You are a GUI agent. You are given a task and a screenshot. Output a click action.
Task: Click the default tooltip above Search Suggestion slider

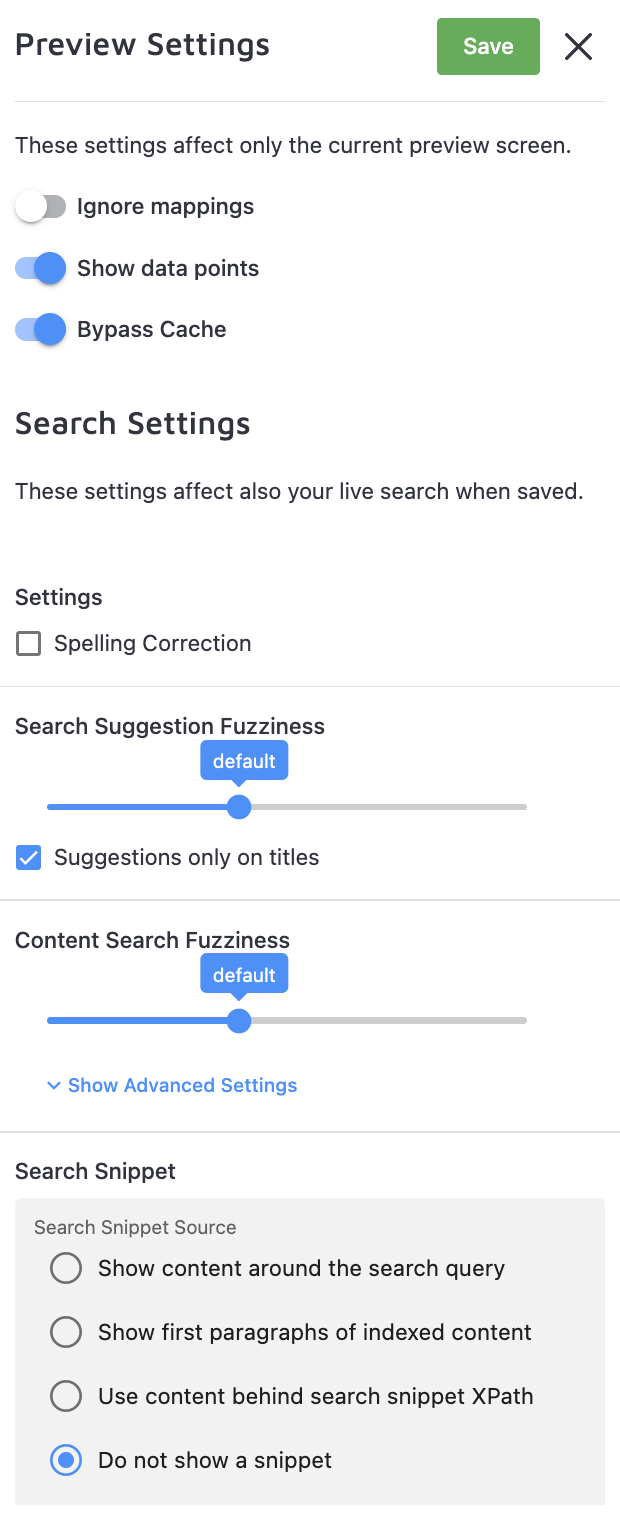coord(244,761)
